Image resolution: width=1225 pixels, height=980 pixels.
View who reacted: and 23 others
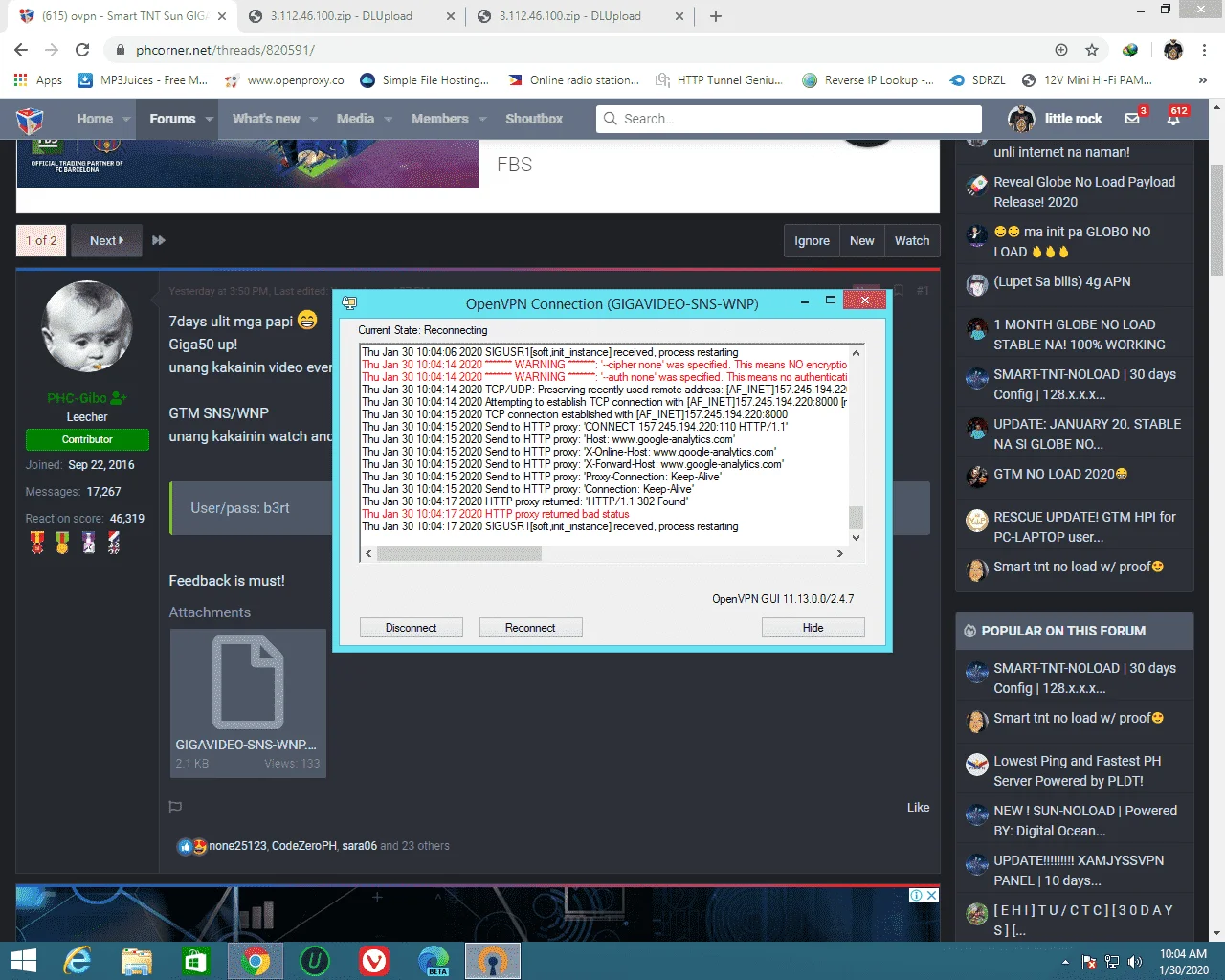click(414, 846)
